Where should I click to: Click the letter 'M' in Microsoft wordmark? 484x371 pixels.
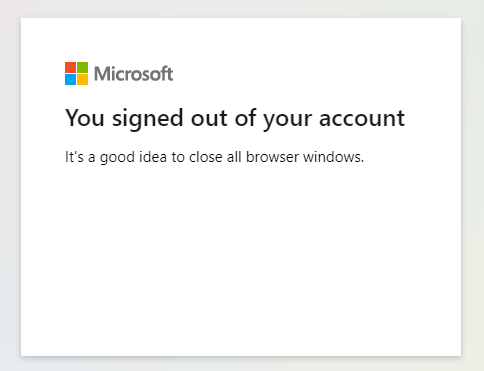point(102,74)
